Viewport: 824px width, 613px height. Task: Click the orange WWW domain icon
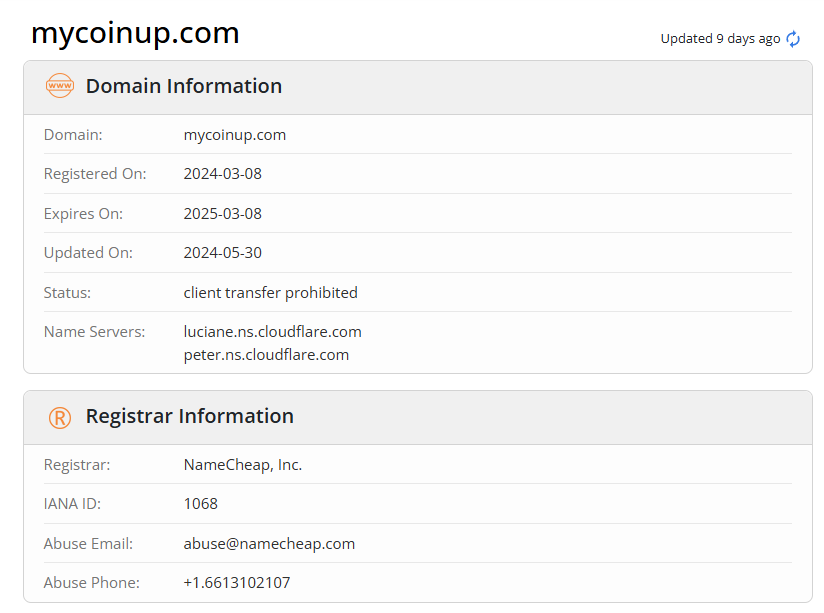pos(60,86)
